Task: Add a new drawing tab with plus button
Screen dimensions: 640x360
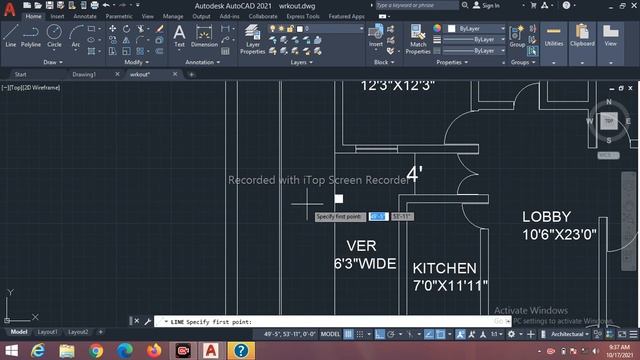Action: [191, 74]
